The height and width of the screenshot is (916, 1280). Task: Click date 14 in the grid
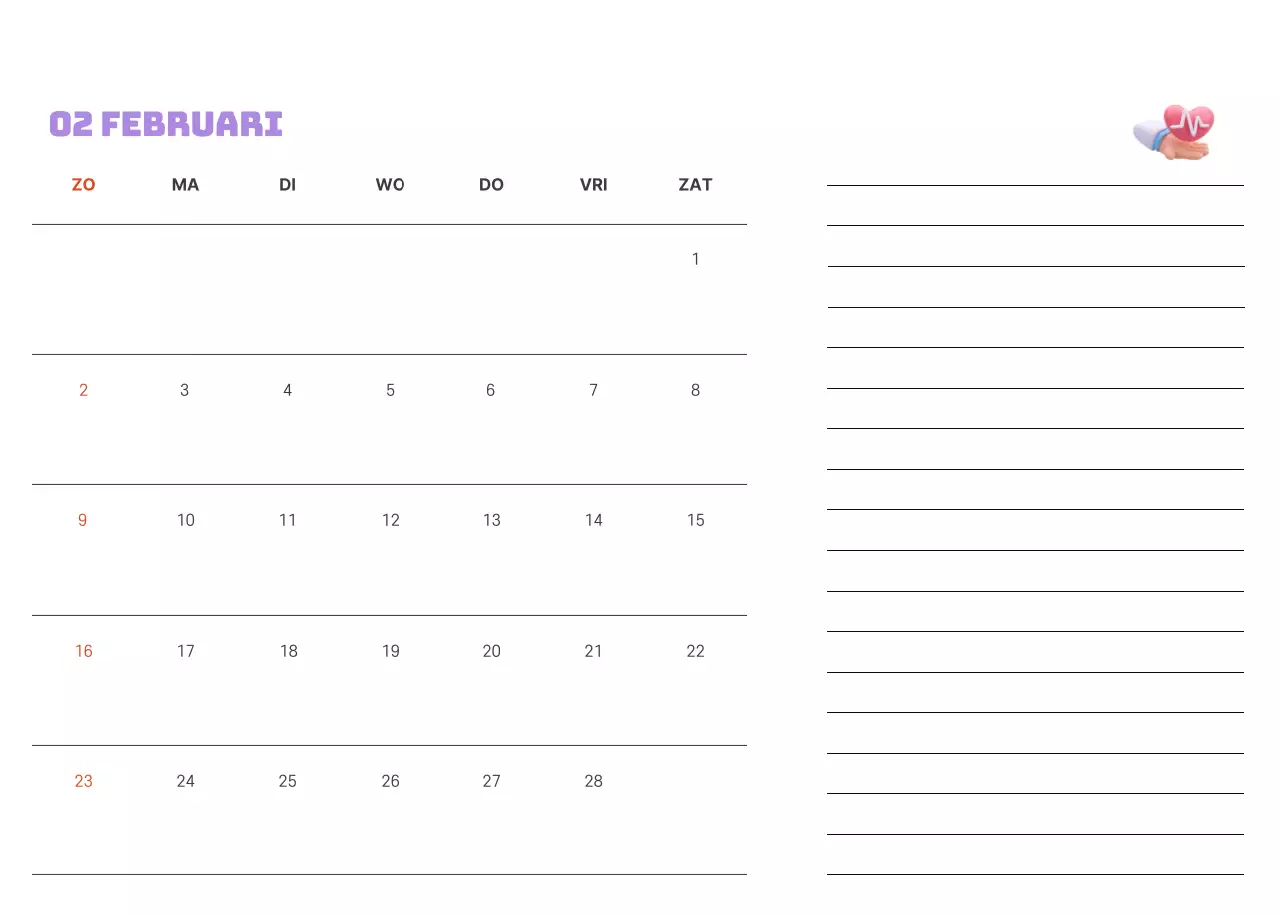[x=594, y=520]
